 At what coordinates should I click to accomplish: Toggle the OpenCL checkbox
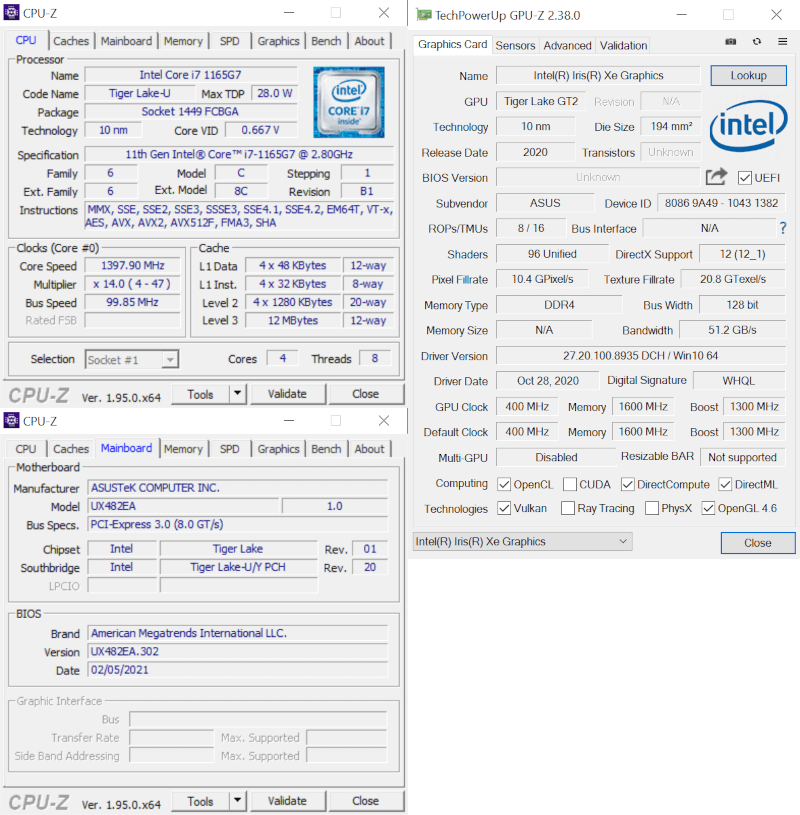[505, 483]
